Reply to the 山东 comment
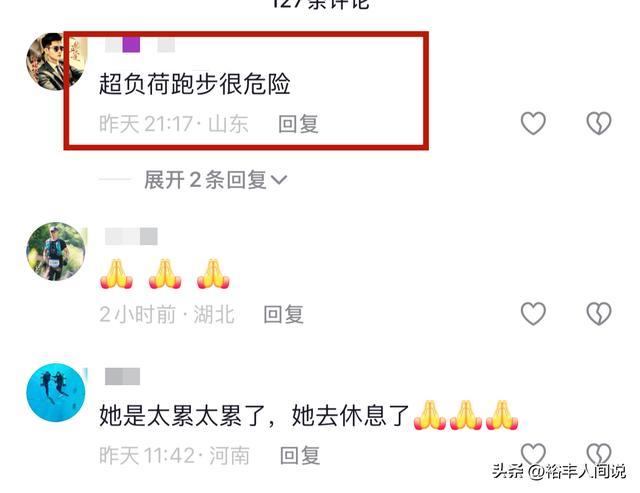The image size is (640, 493). pyautogui.click(x=298, y=124)
